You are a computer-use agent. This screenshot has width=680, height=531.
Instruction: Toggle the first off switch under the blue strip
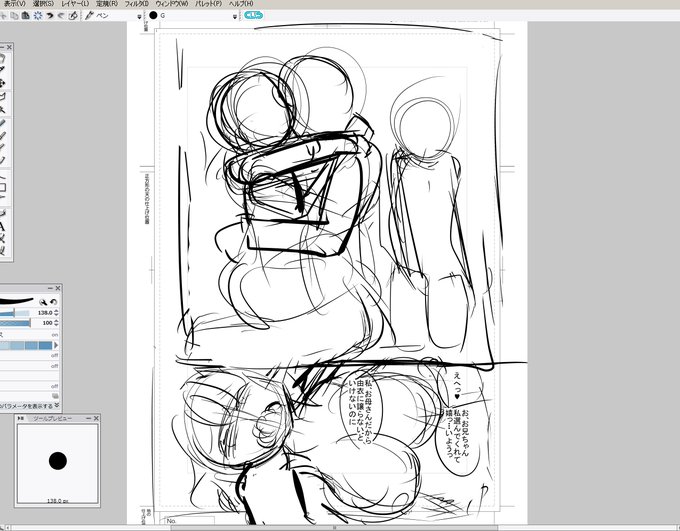55,355
